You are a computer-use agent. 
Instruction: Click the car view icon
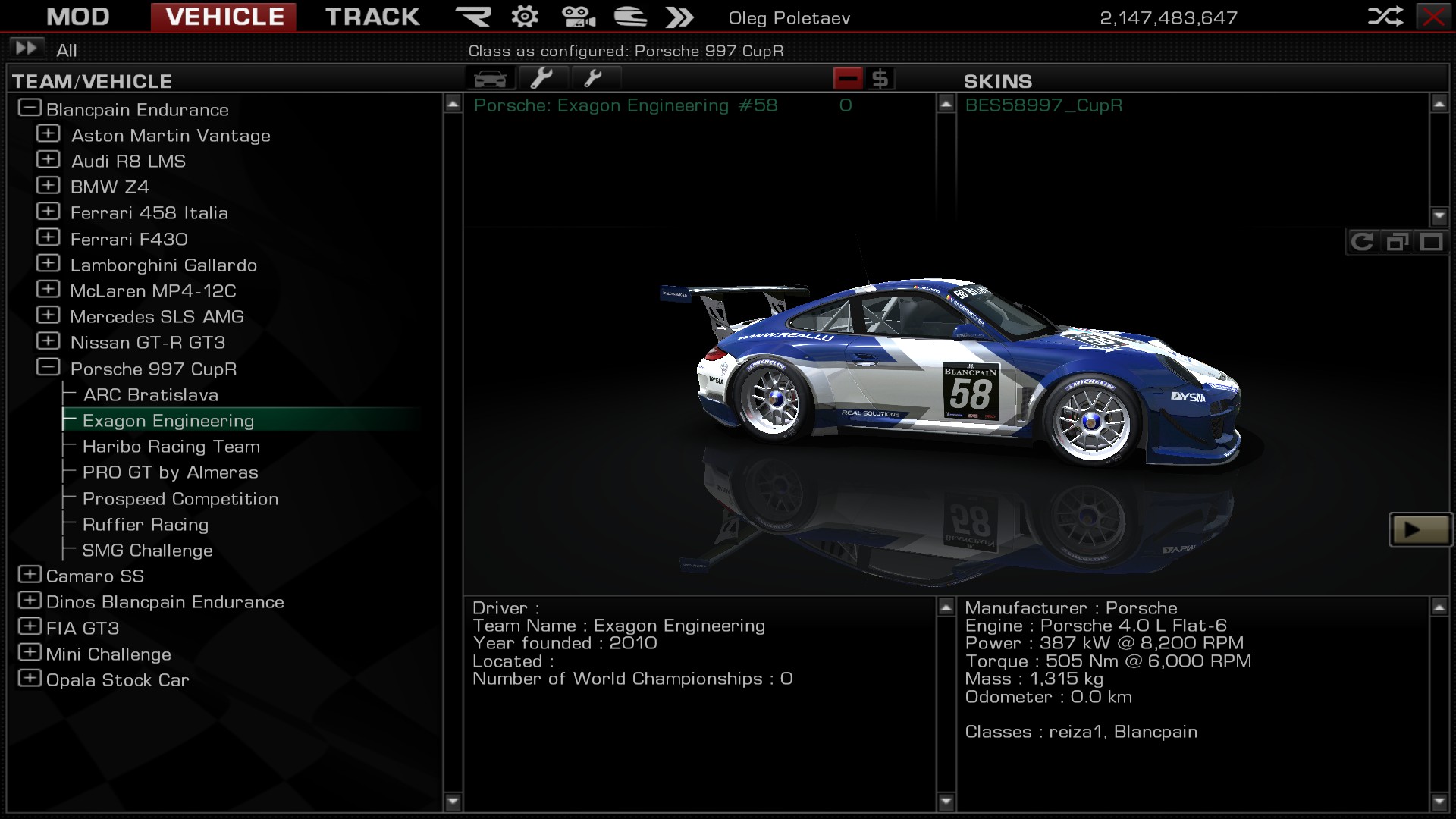click(x=490, y=78)
